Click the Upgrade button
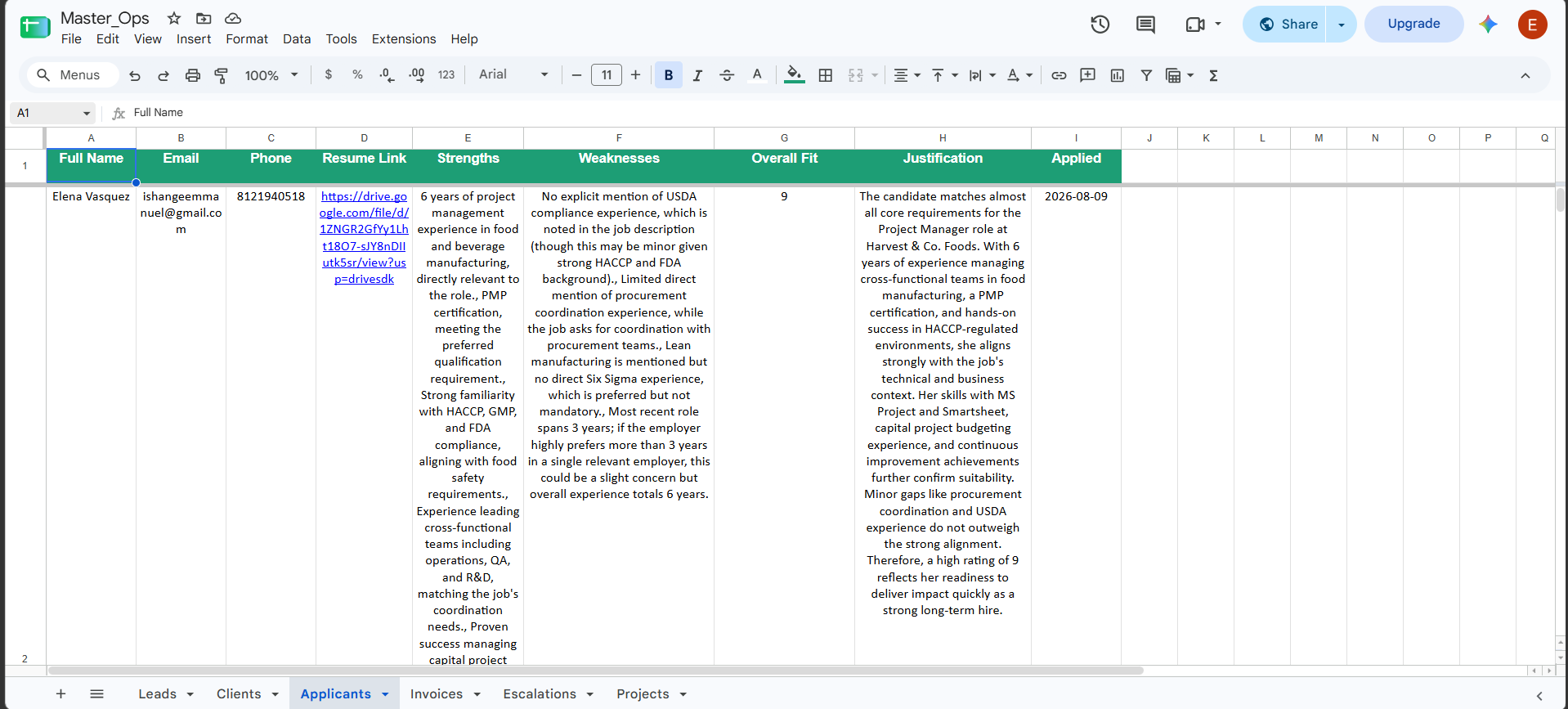The height and width of the screenshot is (709, 1568). [x=1413, y=24]
